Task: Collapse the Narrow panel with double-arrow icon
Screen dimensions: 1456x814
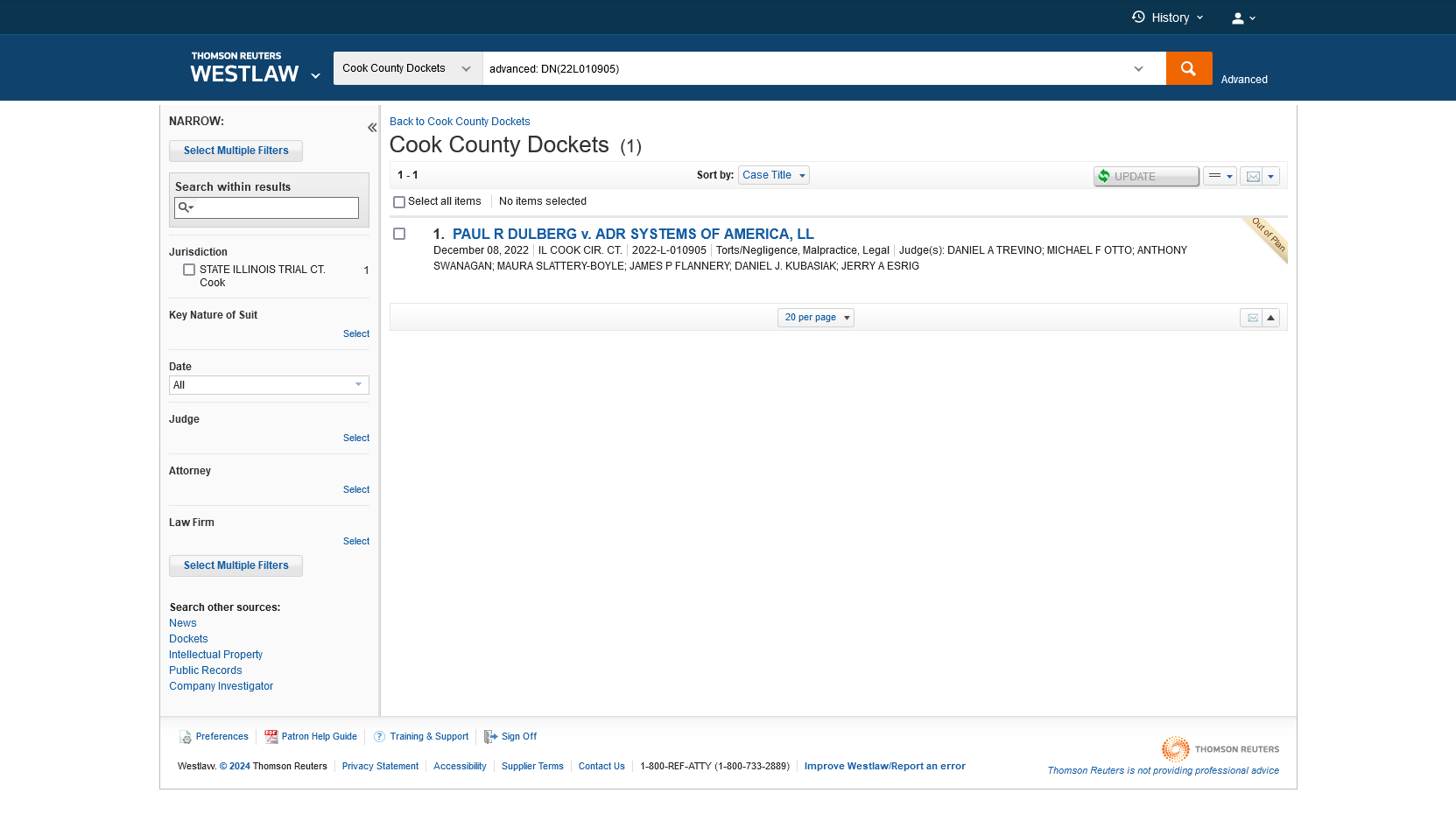Action: tap(372, 128)
